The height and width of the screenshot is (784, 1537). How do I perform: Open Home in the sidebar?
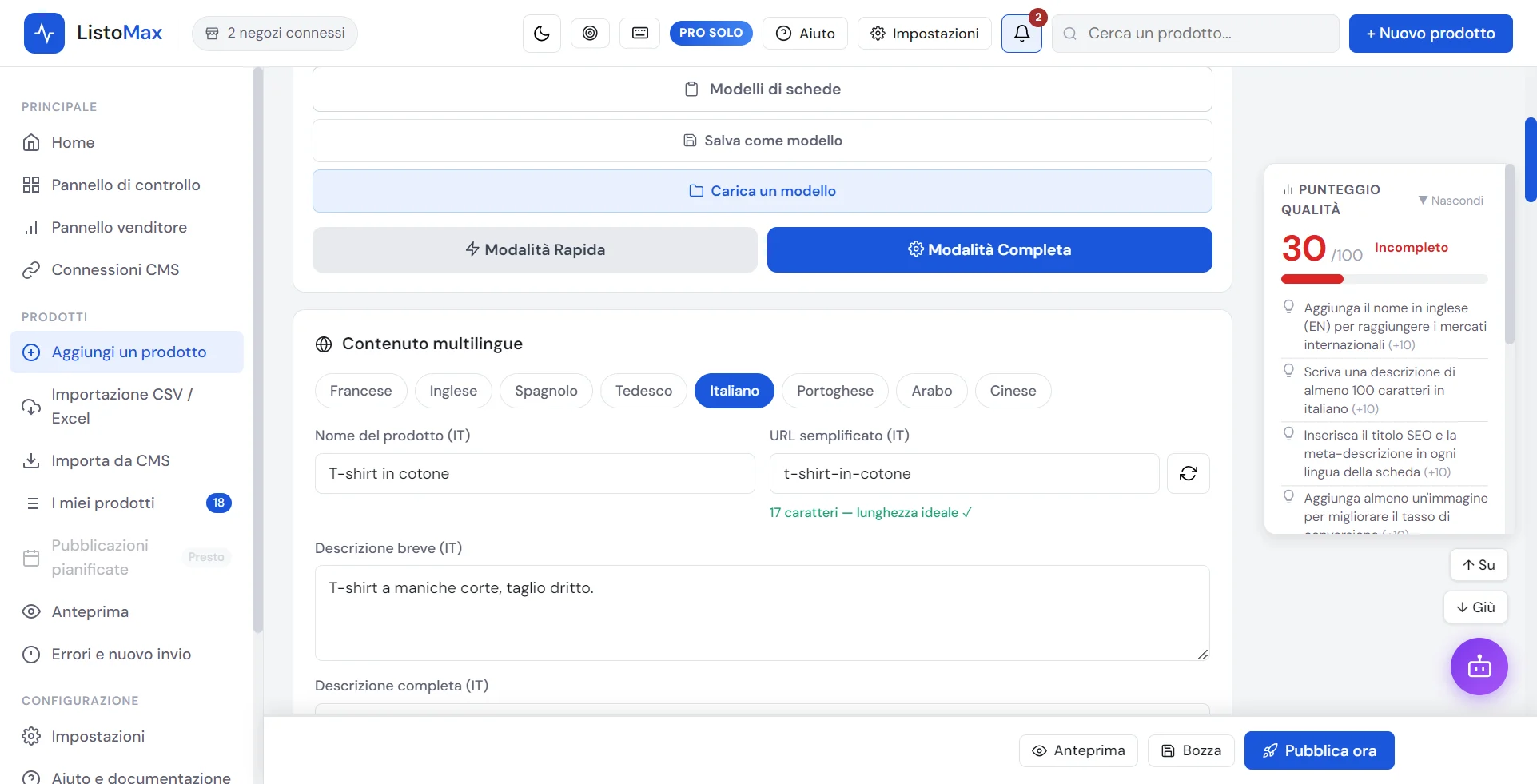(126, 142)
